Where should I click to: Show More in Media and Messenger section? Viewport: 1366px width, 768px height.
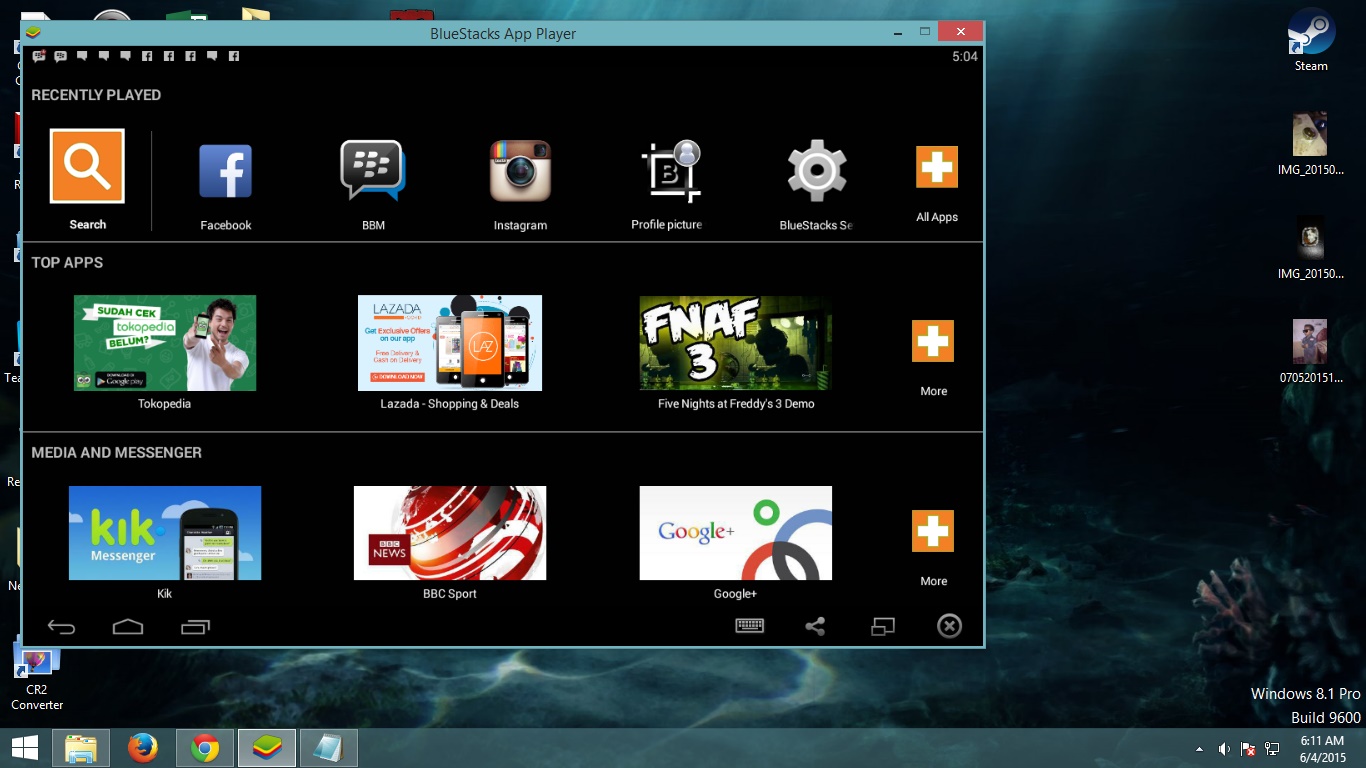tap(933, 531)
